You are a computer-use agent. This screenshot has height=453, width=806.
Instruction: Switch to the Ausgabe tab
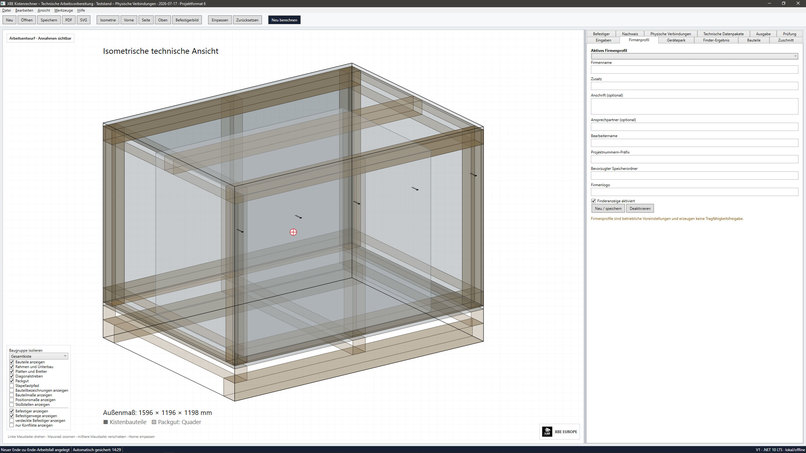pyautogui.click(x=763, y=34)
